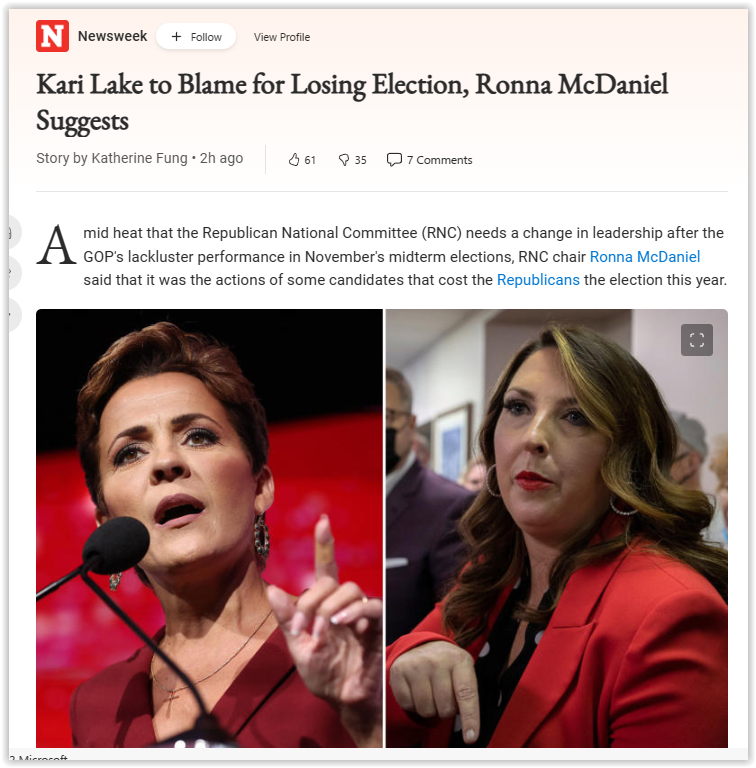756x768 pixels.
Task: Click the topmost partially hidden circular side button
Action: [x=15, y=232]
